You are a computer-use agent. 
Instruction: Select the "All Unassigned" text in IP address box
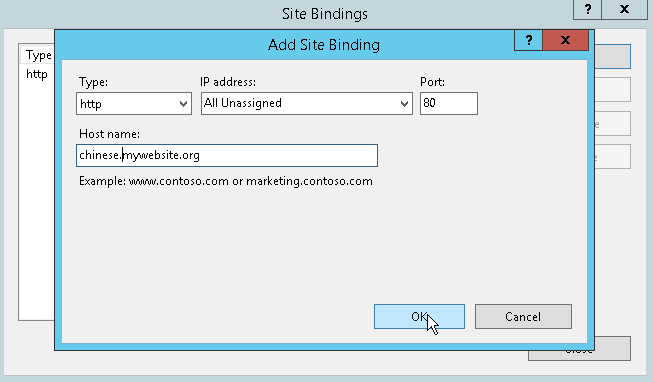tap(243, 103)
